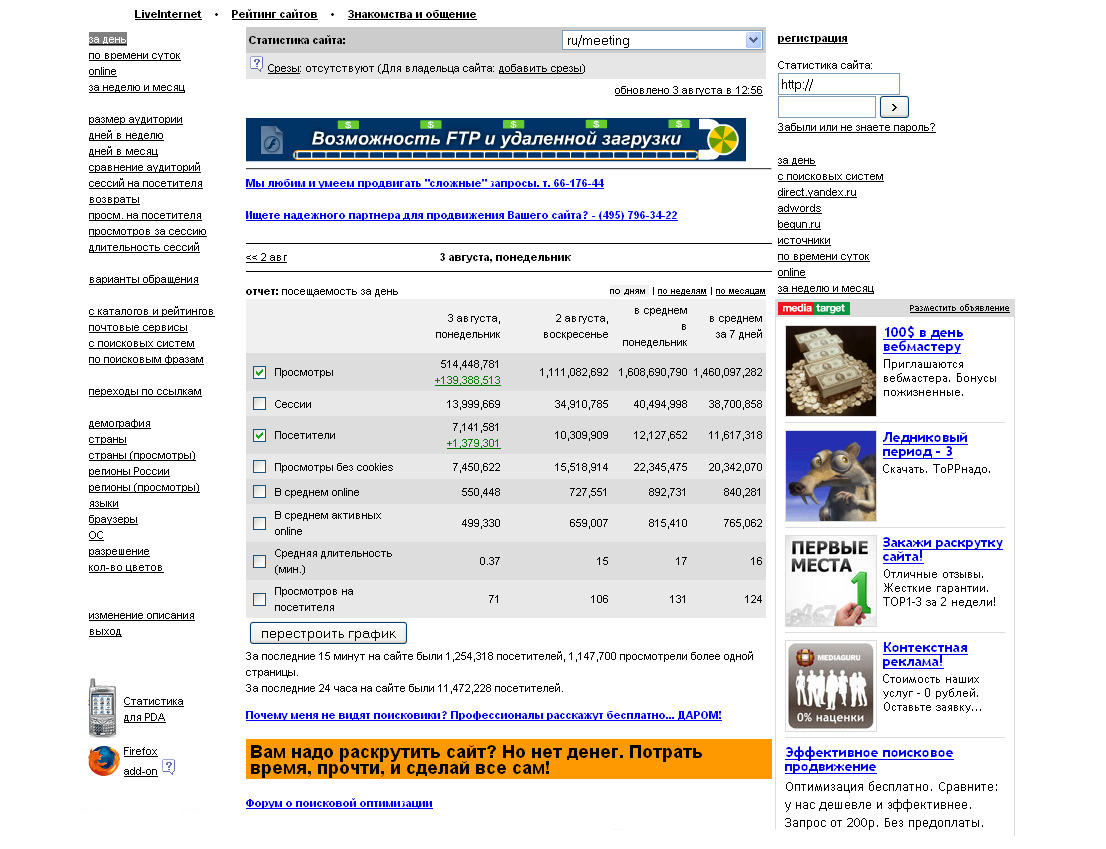1106x849 pixels.
Task: Open по времени суток in left menu
Action: click(134, 55)
